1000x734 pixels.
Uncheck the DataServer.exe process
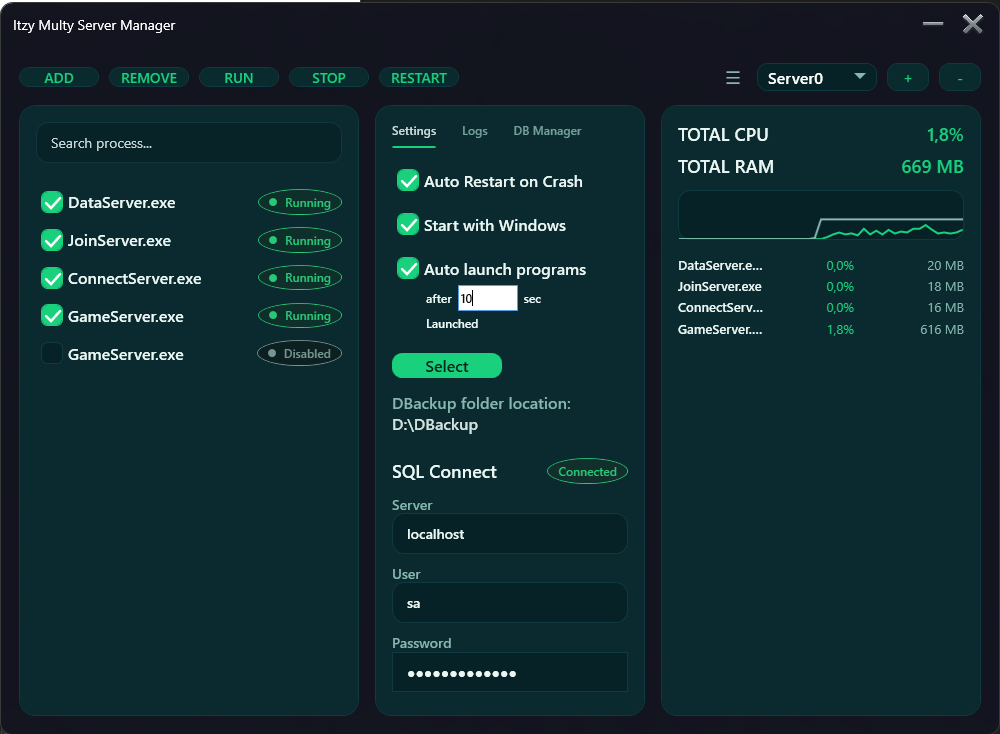pos(51,202)
